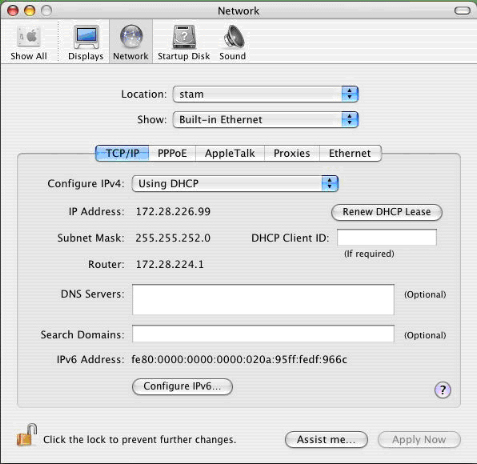Click the Configure IPv6 button
477x464 pixels.
point(182,386)
